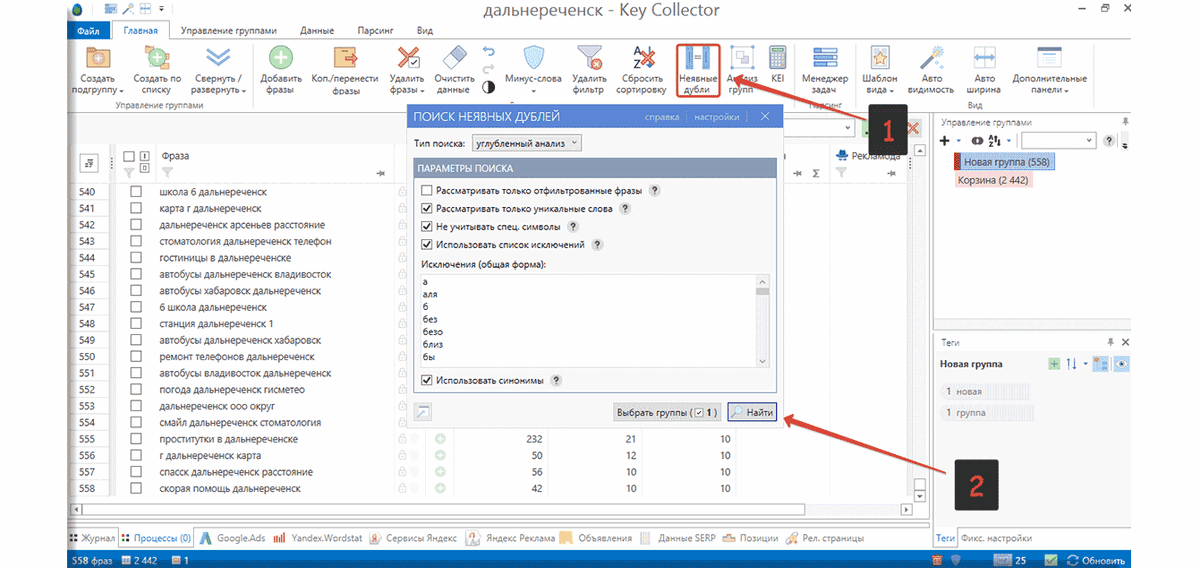1200x568 pixels.
Task: Toggle Рассматривать только уникальные слова checkbox
Action: (x=428, y=208)
